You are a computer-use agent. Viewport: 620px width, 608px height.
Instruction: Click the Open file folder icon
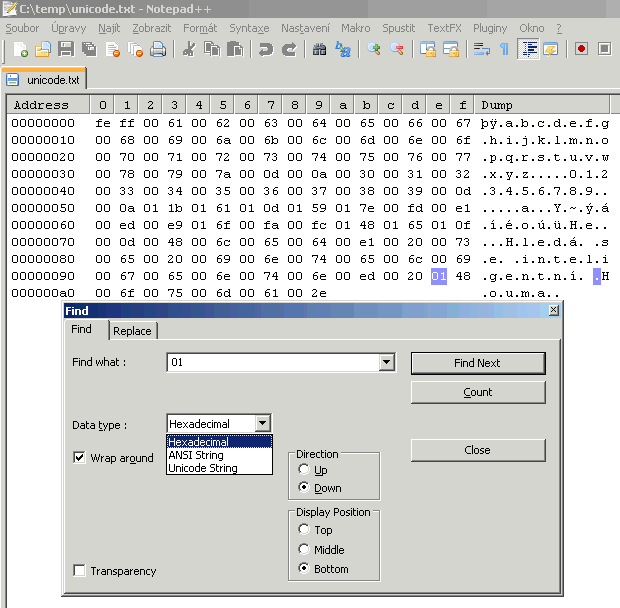[43, 49]
